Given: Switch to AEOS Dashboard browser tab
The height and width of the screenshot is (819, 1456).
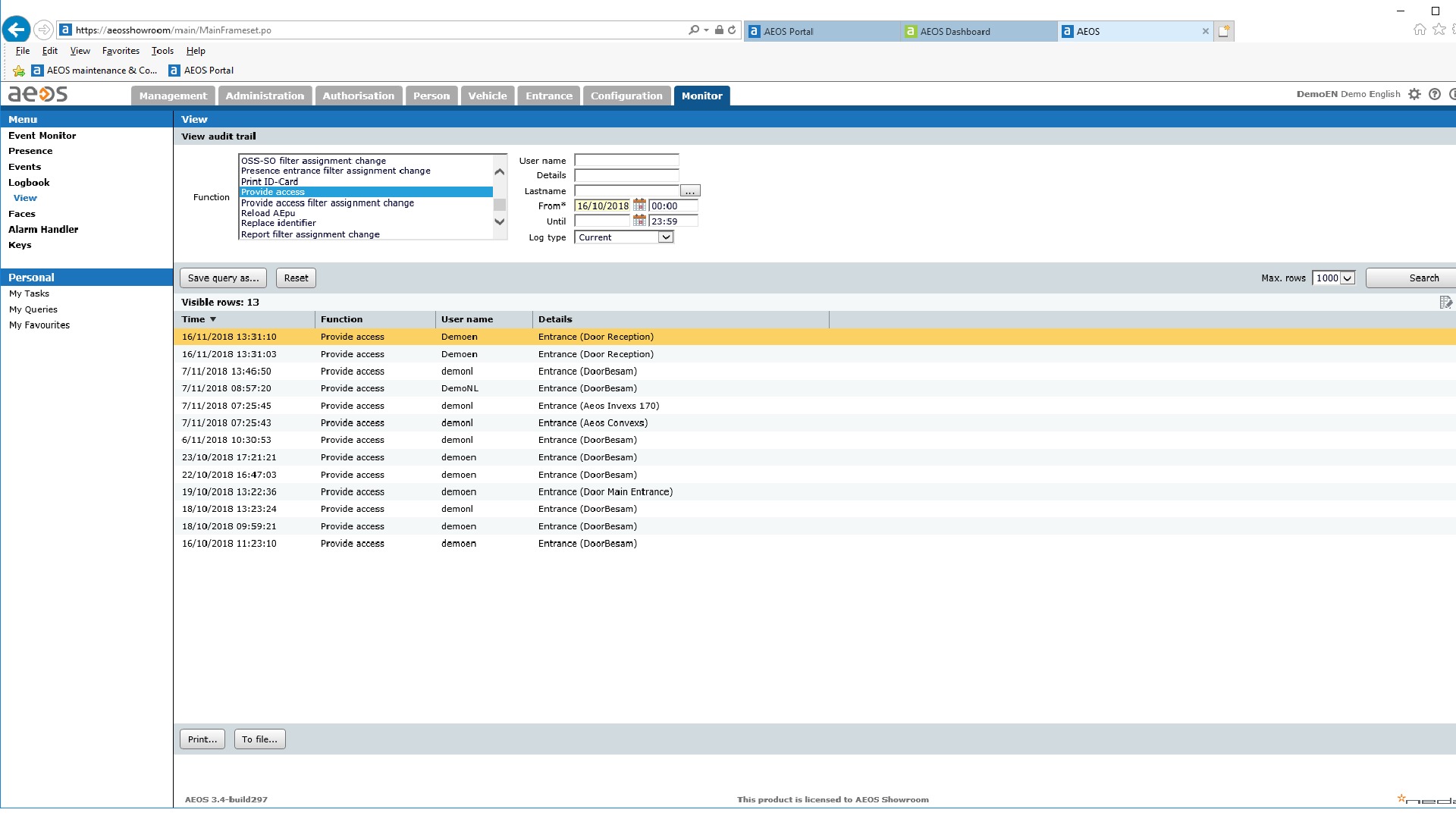Looking at the screenshot, I should [978, 31].
